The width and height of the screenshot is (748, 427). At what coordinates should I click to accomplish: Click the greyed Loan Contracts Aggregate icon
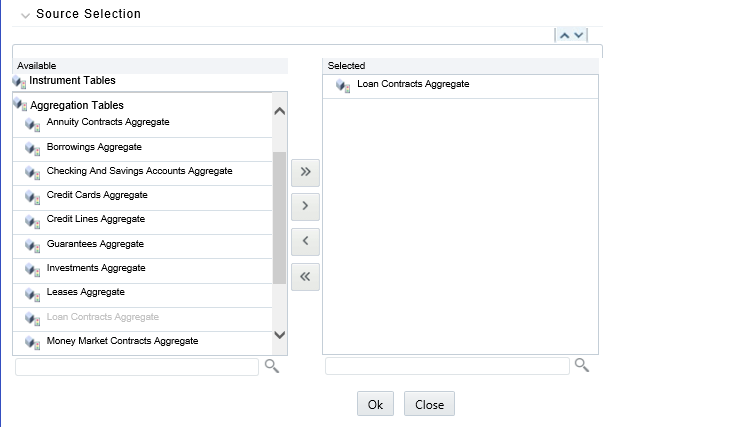(32, 319)
